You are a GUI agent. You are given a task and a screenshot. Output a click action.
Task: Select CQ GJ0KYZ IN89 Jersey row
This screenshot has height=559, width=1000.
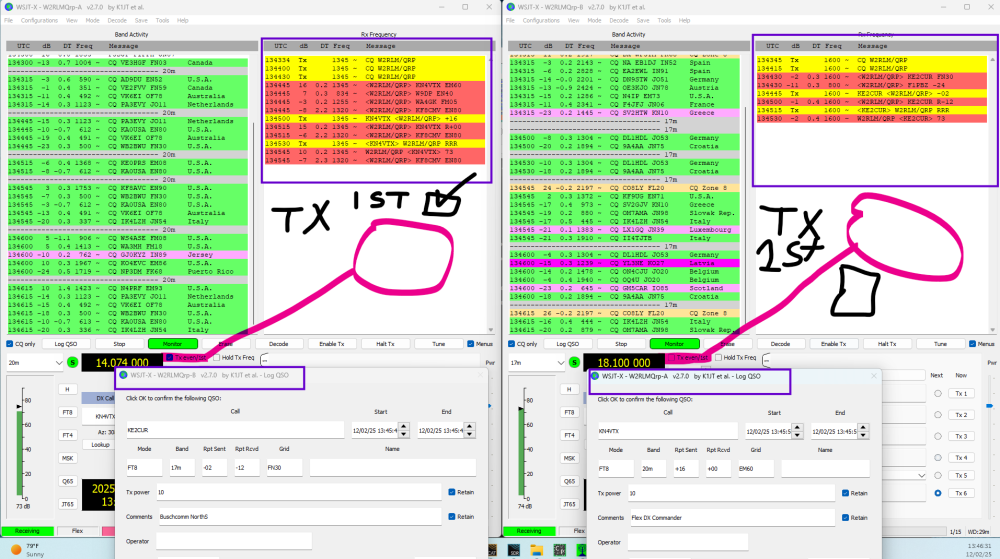tap(128, 255)
